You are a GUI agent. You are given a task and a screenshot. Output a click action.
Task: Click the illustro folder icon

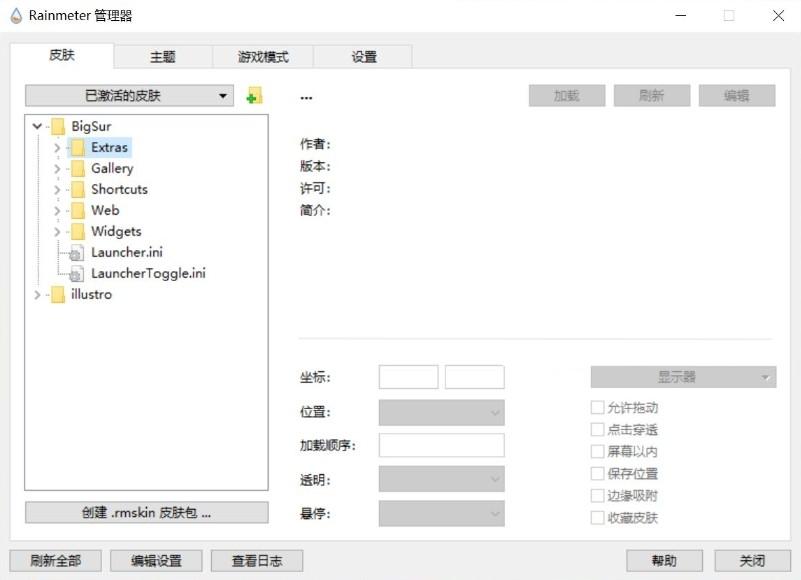58,295
